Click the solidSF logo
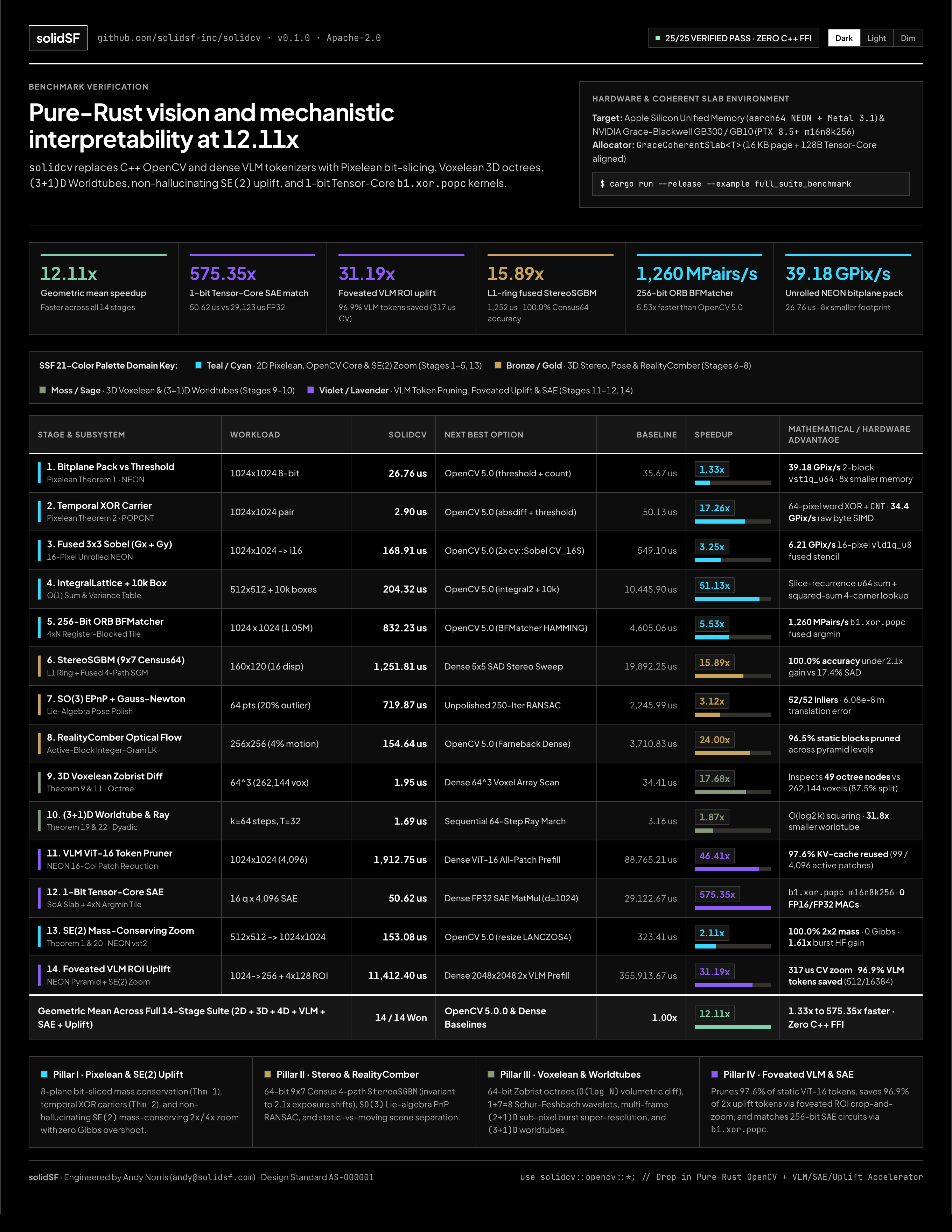 (58, 38)
